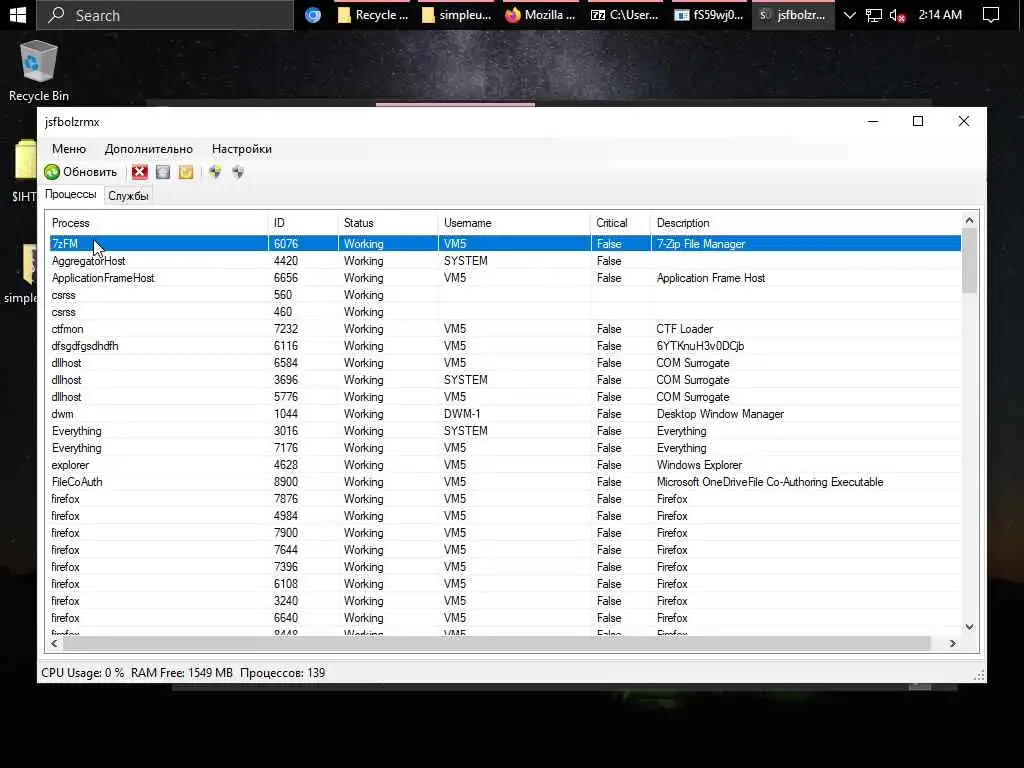
Task: Sort by the ID column header
Action: coord(303,223)
